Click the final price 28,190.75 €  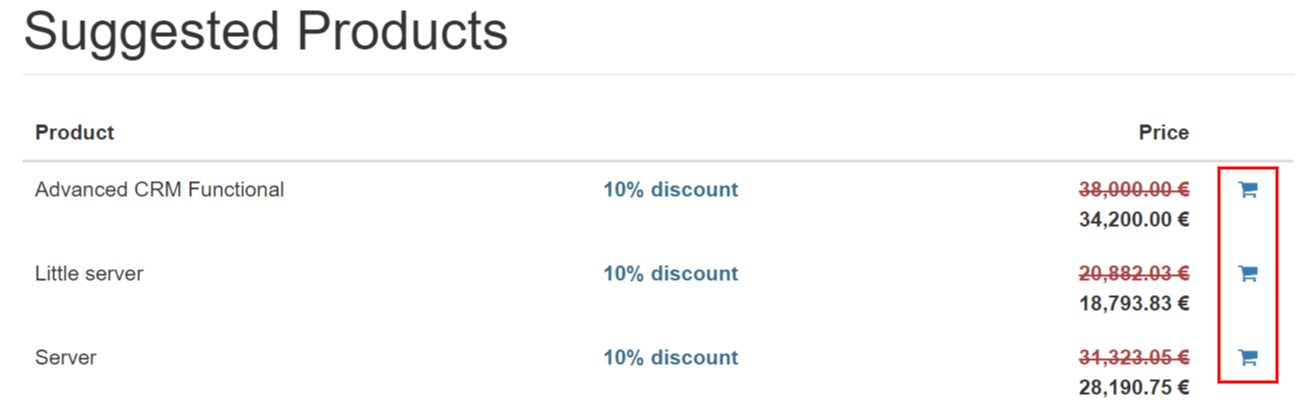click(x=1133, y=387)
